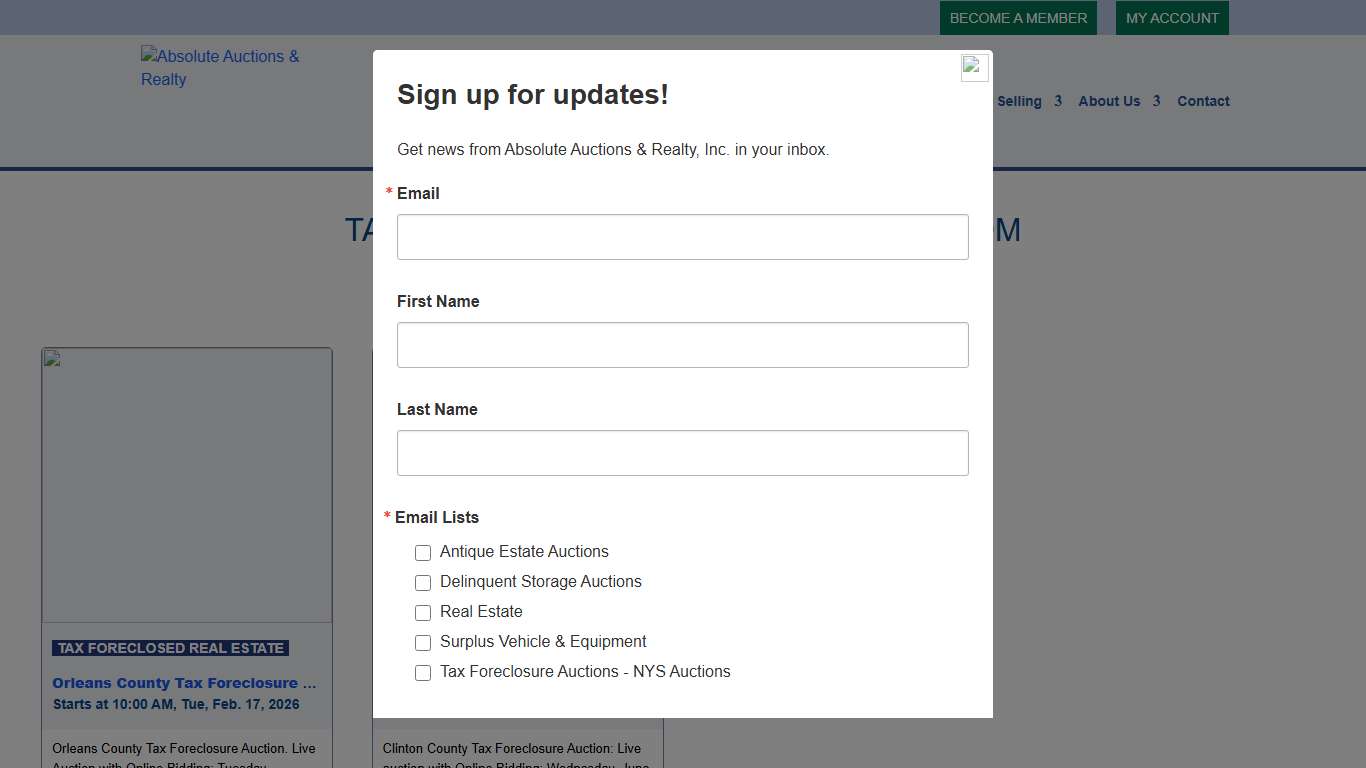Open the Contact menu item
The width and height of the screenshot is (1366, 768).
tap(1203, 101)
